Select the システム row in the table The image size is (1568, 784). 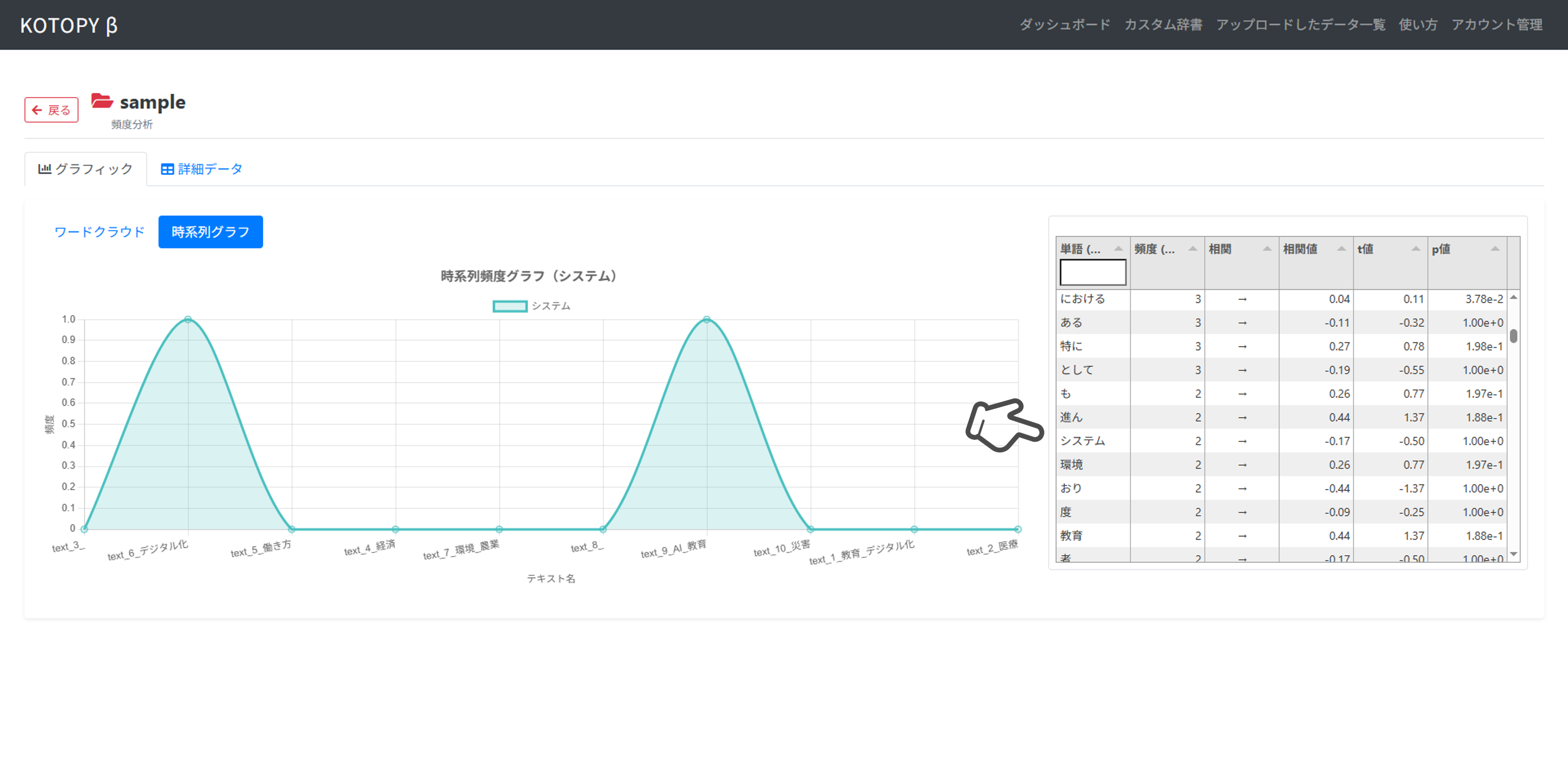pyautogui.click(x=1082, y=441)
